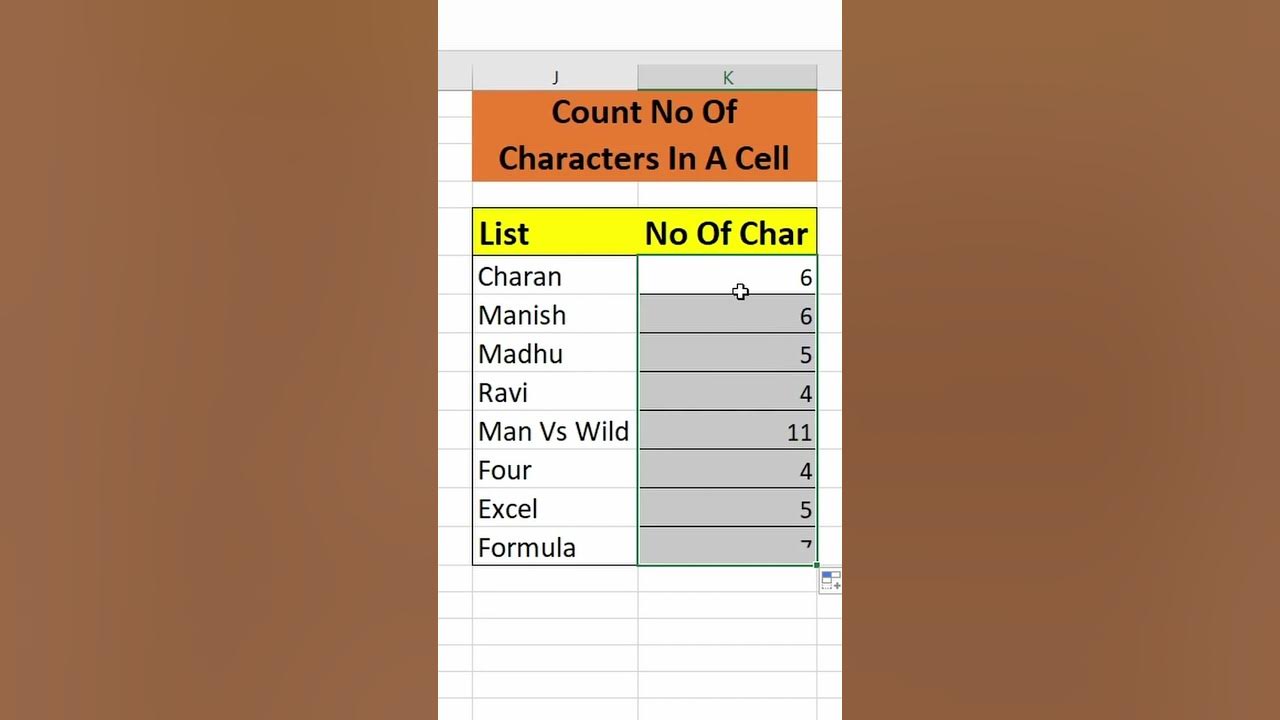Image resolution: width=1280 pixels, height=720 pixels.
Task: Select the count cell next to Excel
Action: pyautogui.click(x=727, y=509)
